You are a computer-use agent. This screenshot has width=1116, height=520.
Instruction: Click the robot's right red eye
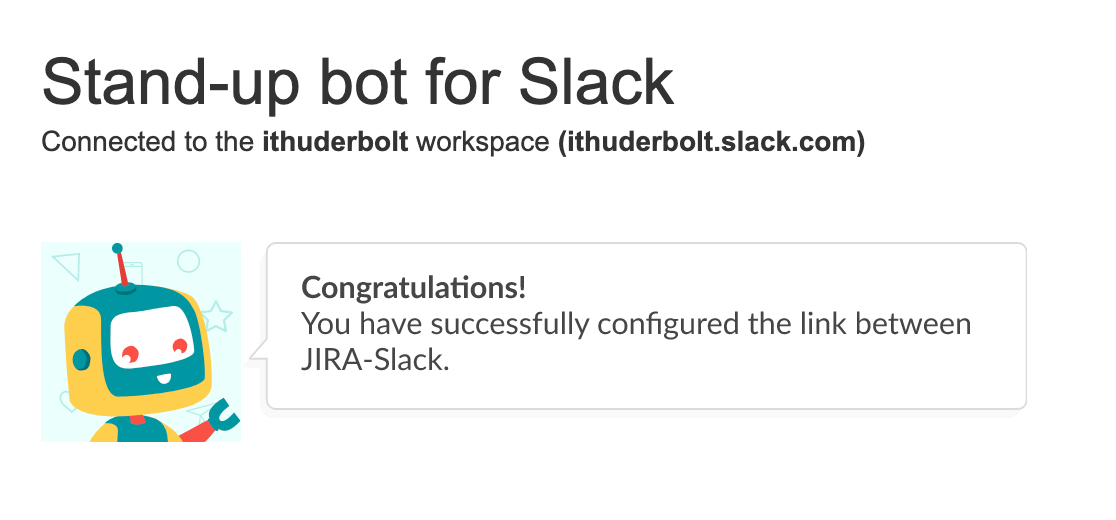179,346
